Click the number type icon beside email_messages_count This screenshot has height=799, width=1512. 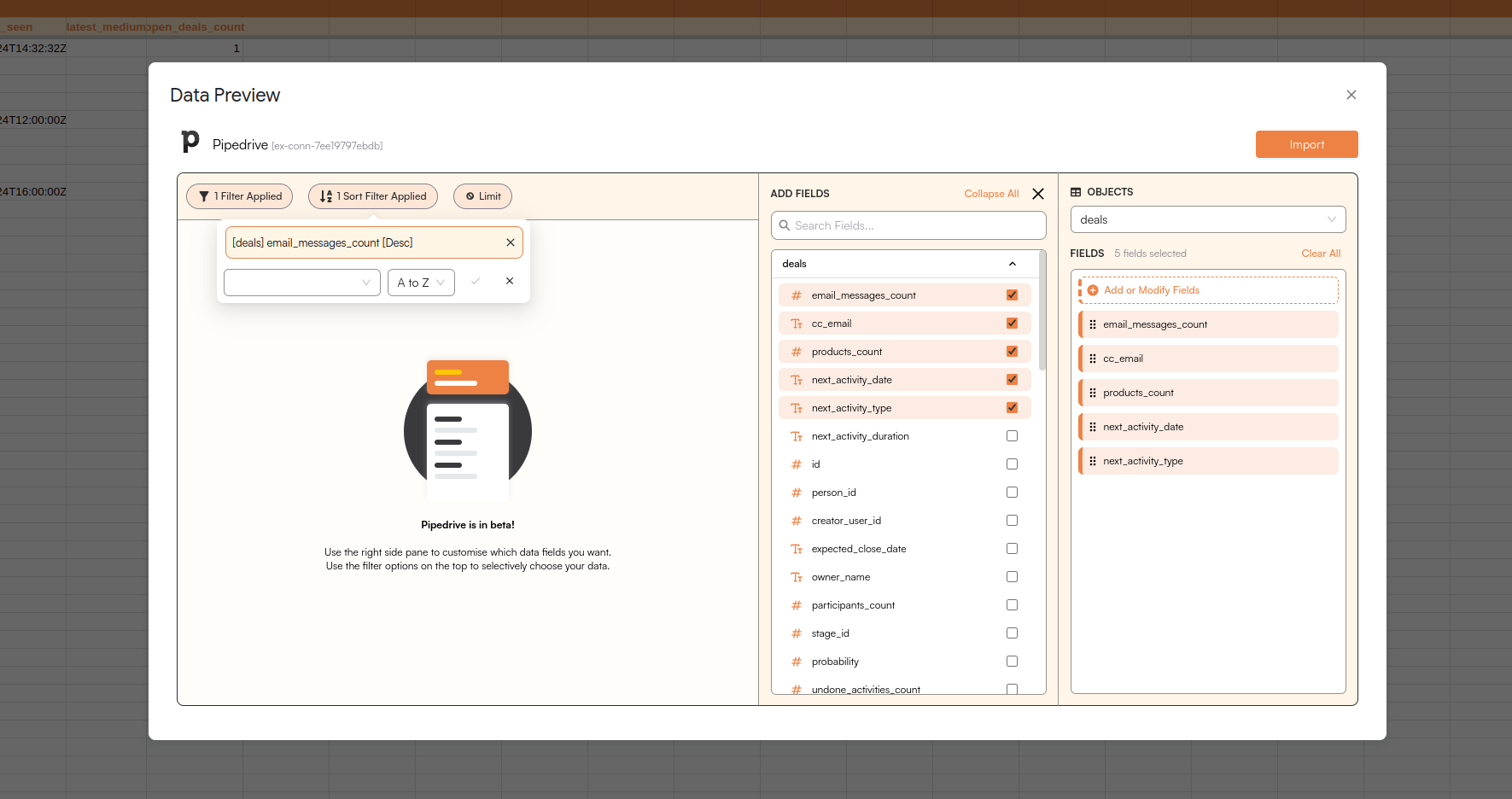click(797, 295)
